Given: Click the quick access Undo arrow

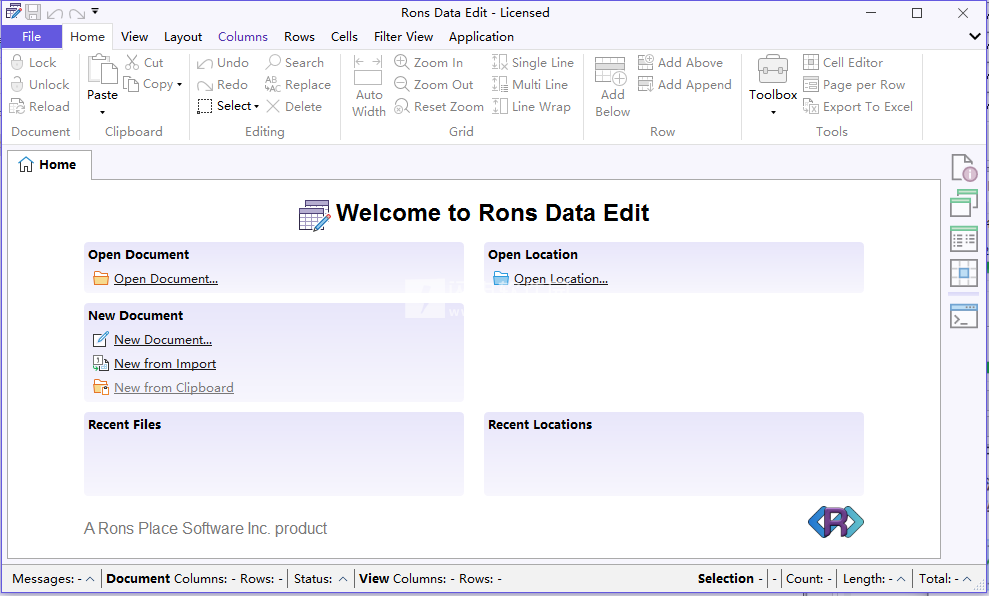Looking at the screenshot, I should click(54, 13).
